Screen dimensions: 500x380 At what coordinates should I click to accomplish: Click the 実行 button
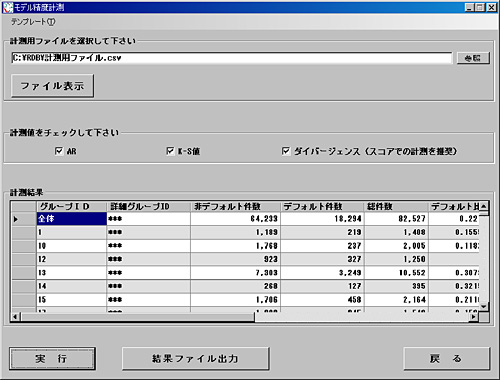pos(52,359)
